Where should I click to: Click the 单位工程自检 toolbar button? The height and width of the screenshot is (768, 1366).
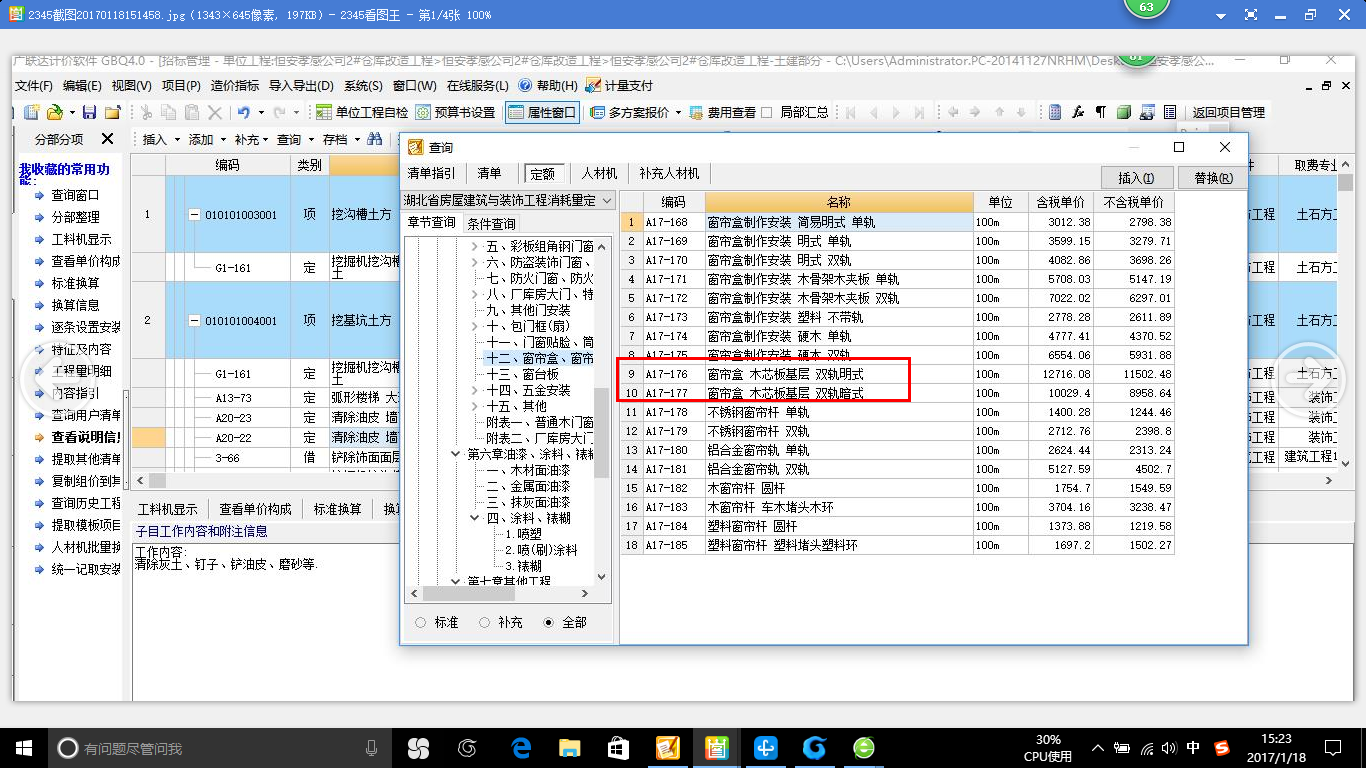tap(361, 112)
